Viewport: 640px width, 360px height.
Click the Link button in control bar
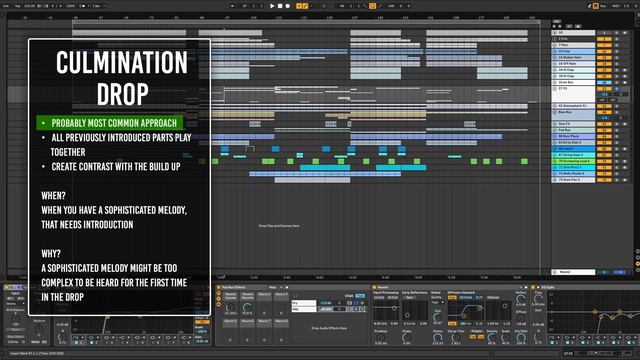pos(6,6)
